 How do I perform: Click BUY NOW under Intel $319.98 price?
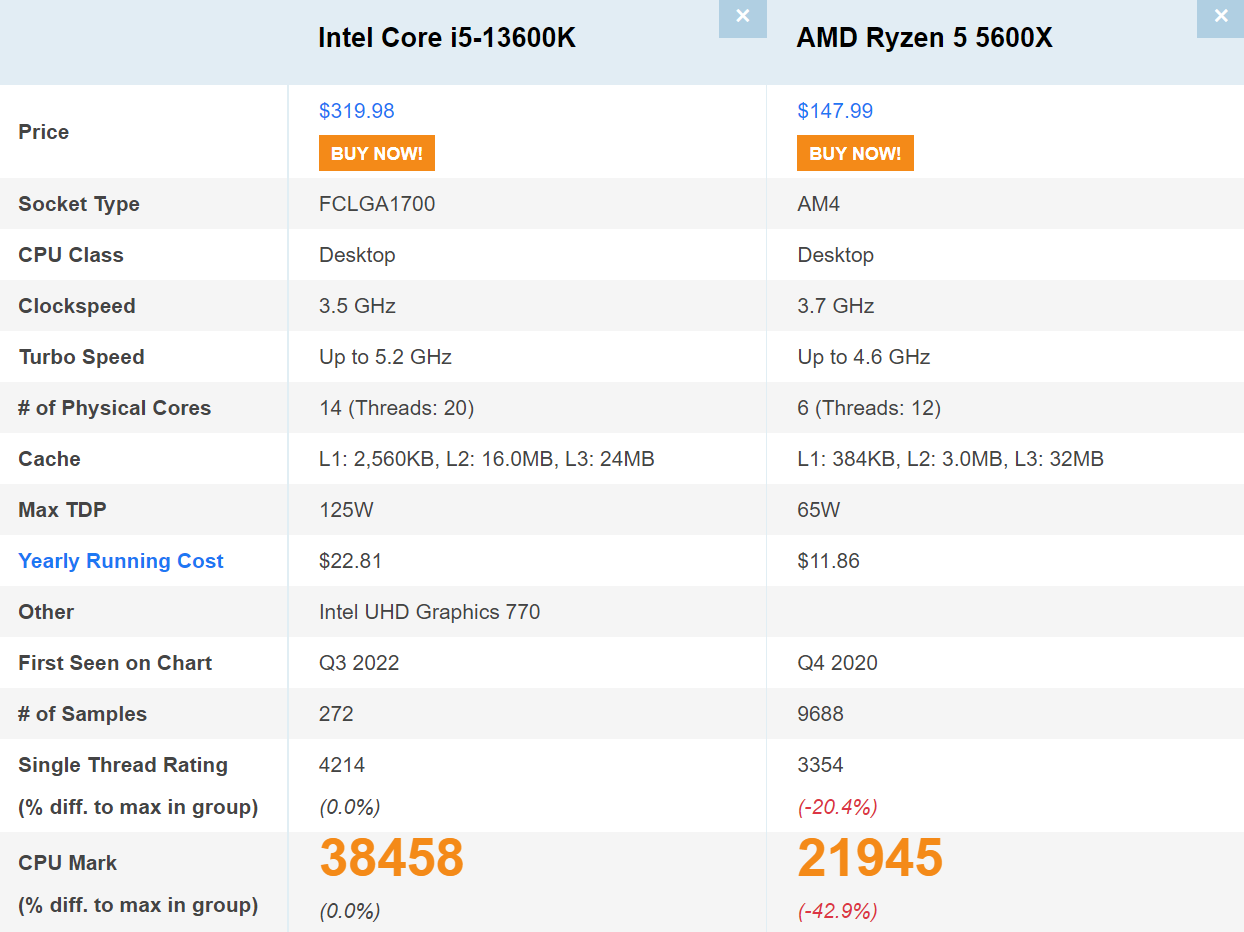click(377, 153)
